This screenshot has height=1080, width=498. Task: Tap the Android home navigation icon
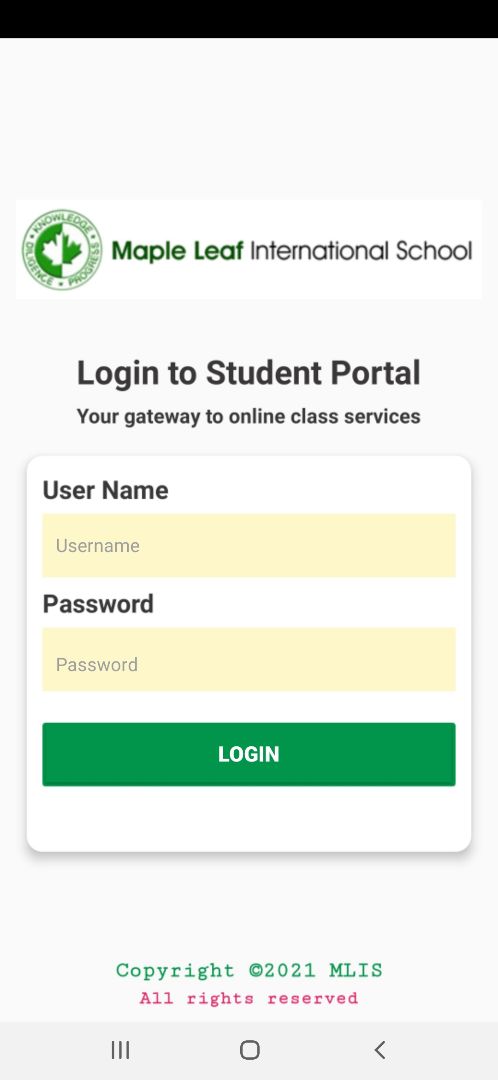249,1050
